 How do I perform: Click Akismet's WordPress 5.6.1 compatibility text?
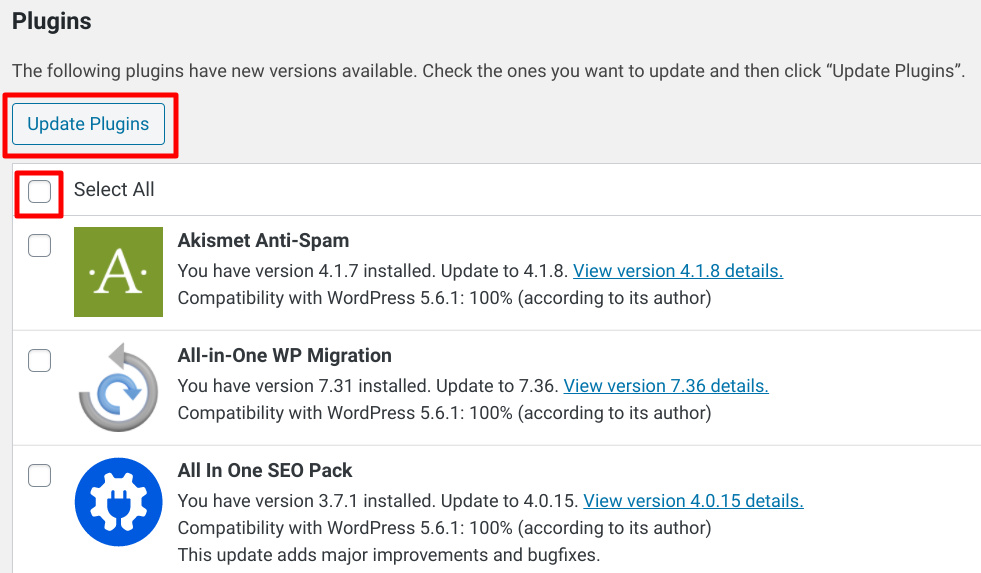444,298
